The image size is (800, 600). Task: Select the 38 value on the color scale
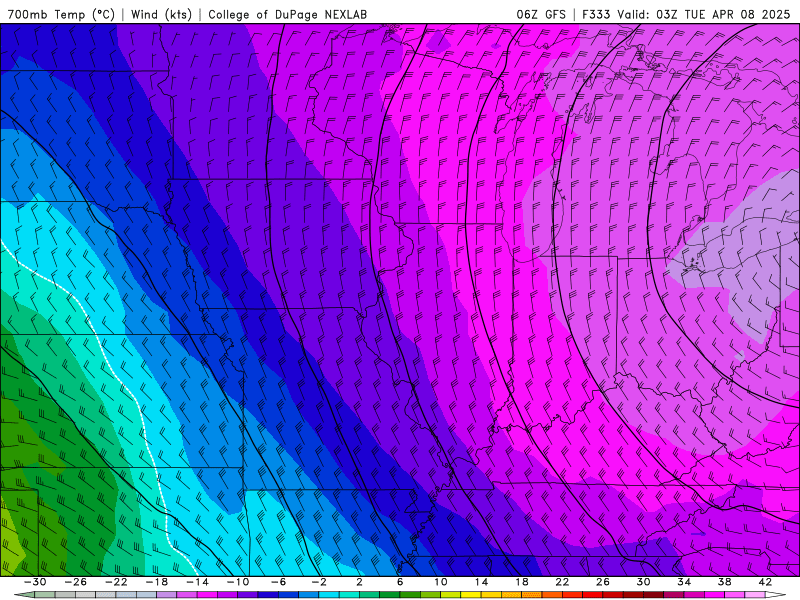(x=724, y=582)
